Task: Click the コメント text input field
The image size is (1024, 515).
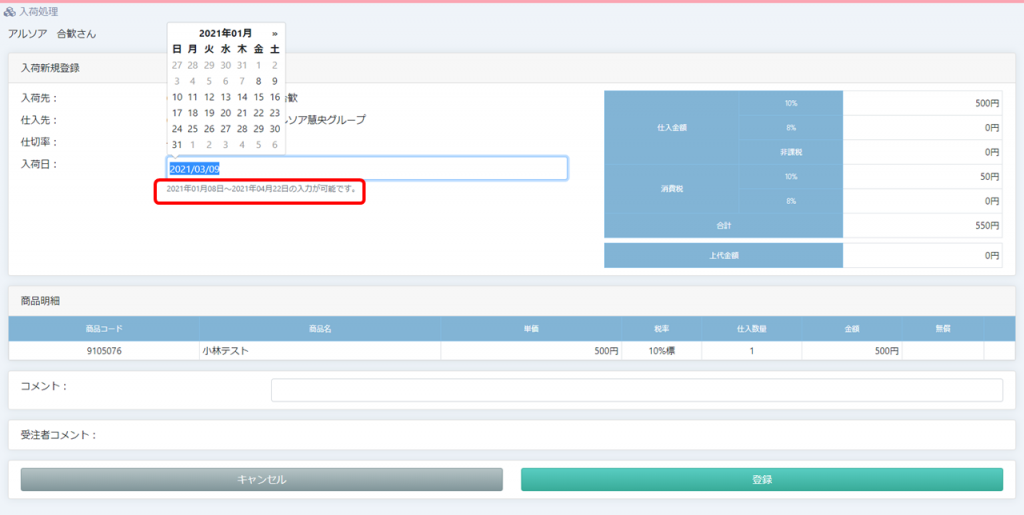Action: (x=636, y=390)
